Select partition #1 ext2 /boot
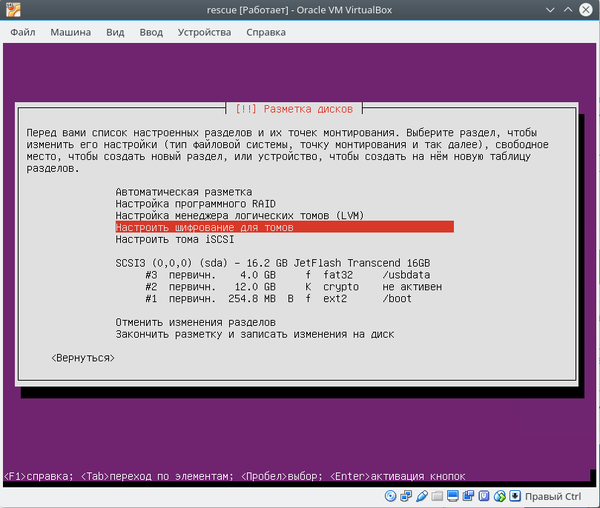This screenshot has width=600, height=508. pos(278,298)
